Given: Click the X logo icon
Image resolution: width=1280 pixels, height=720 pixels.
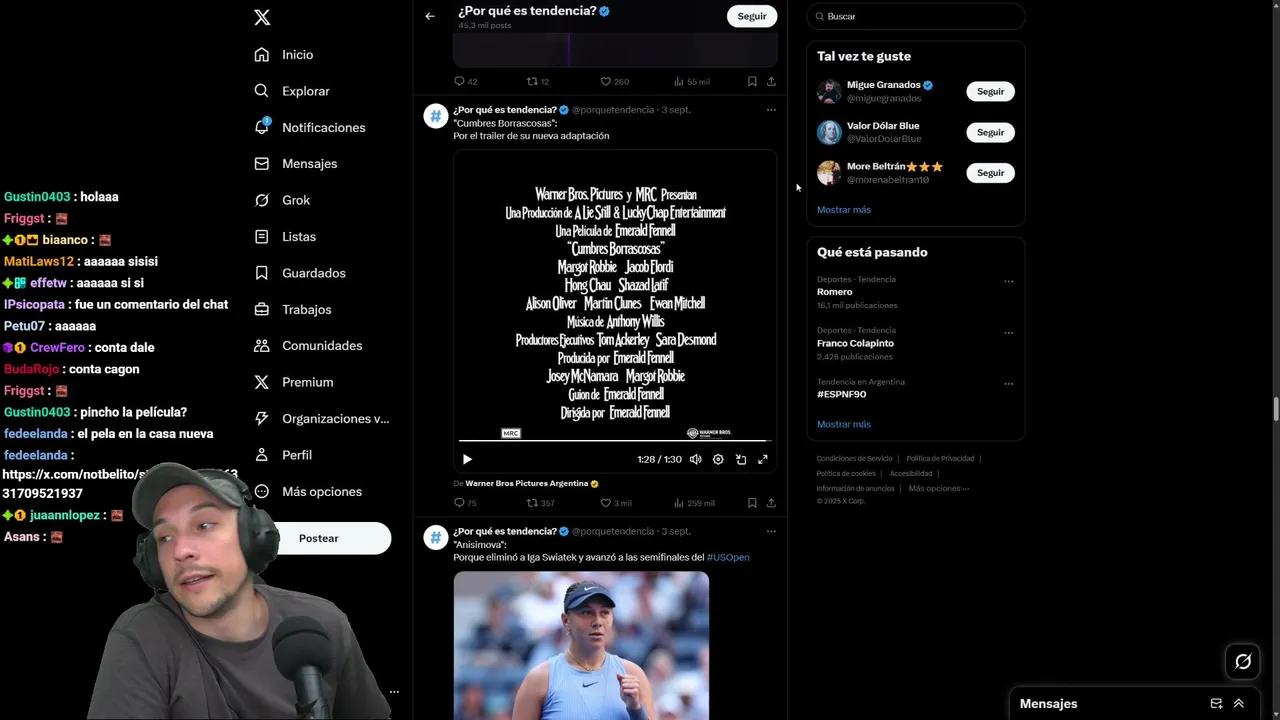Looking at the screenshot, I should click(262, 17).
